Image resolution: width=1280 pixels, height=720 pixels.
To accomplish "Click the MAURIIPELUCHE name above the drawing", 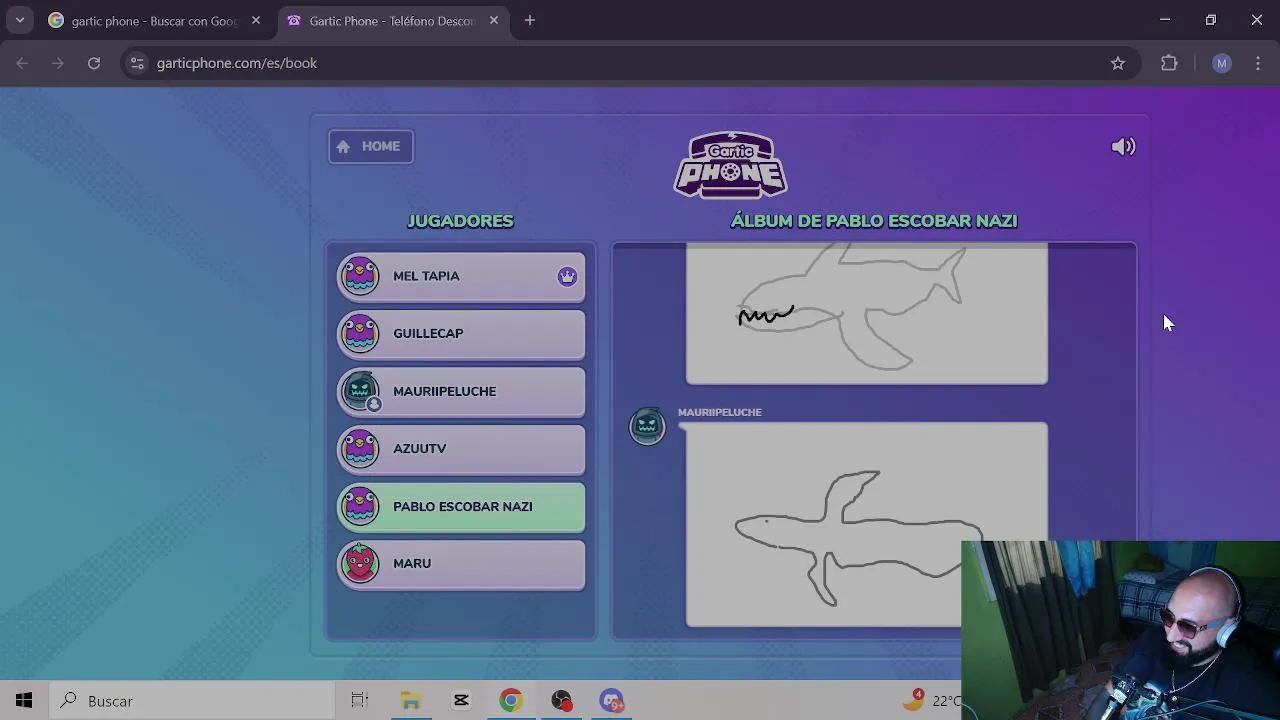I will tap(720, 412).
